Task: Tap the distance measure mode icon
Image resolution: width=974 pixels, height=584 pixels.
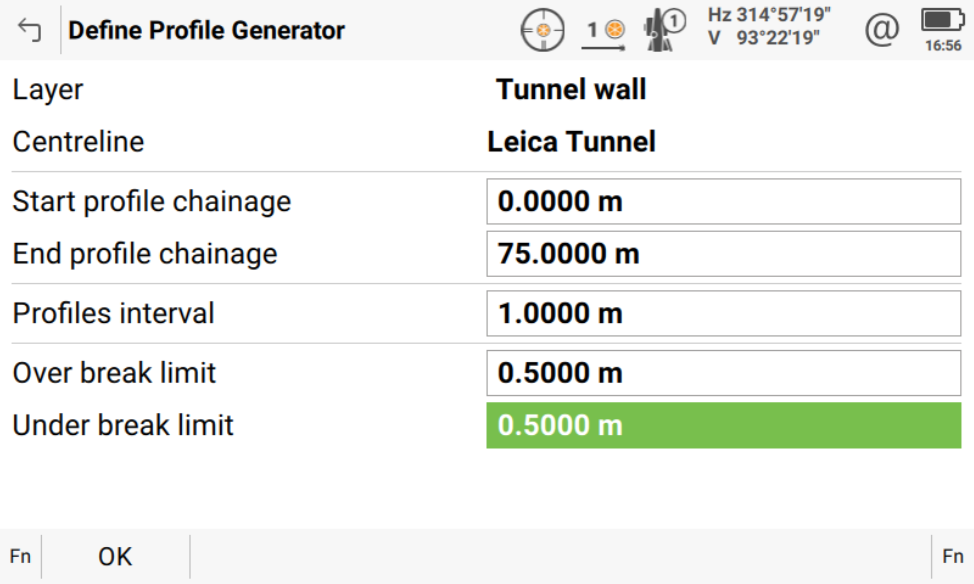Action: pyautogui.click(x=605, y=31)
